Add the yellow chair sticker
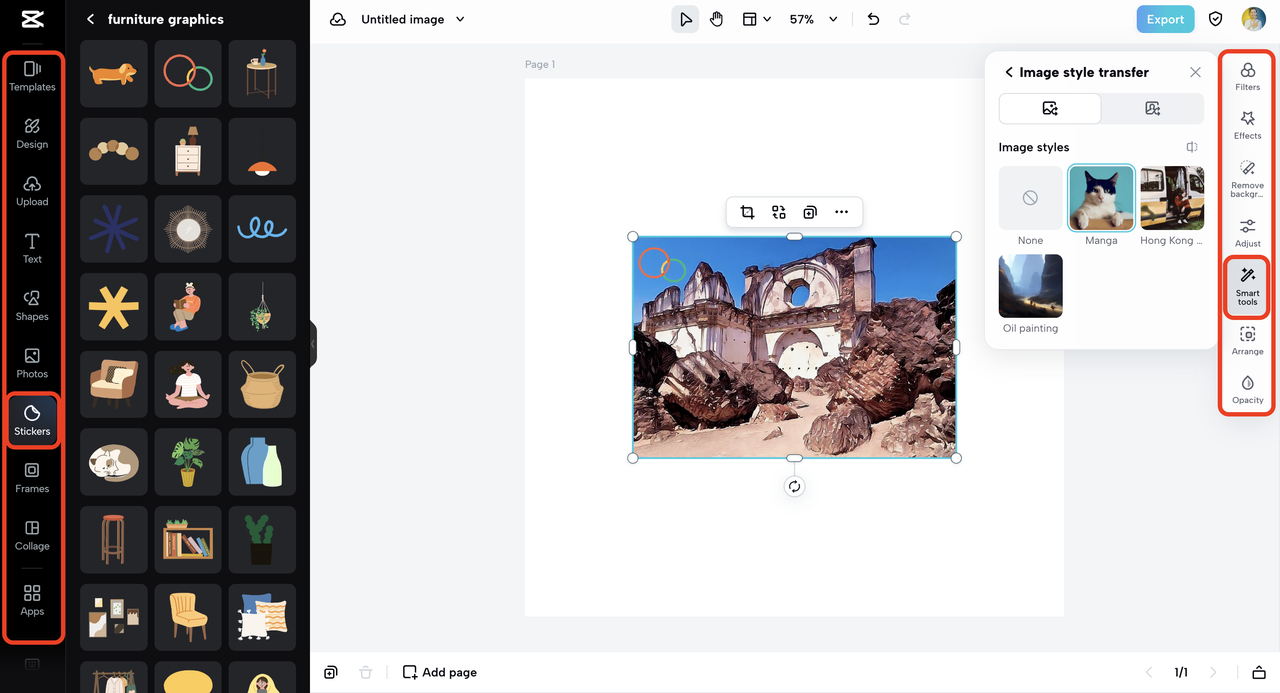The height and width of the screenshot is (693, 1280). click(x=188, y=617)
